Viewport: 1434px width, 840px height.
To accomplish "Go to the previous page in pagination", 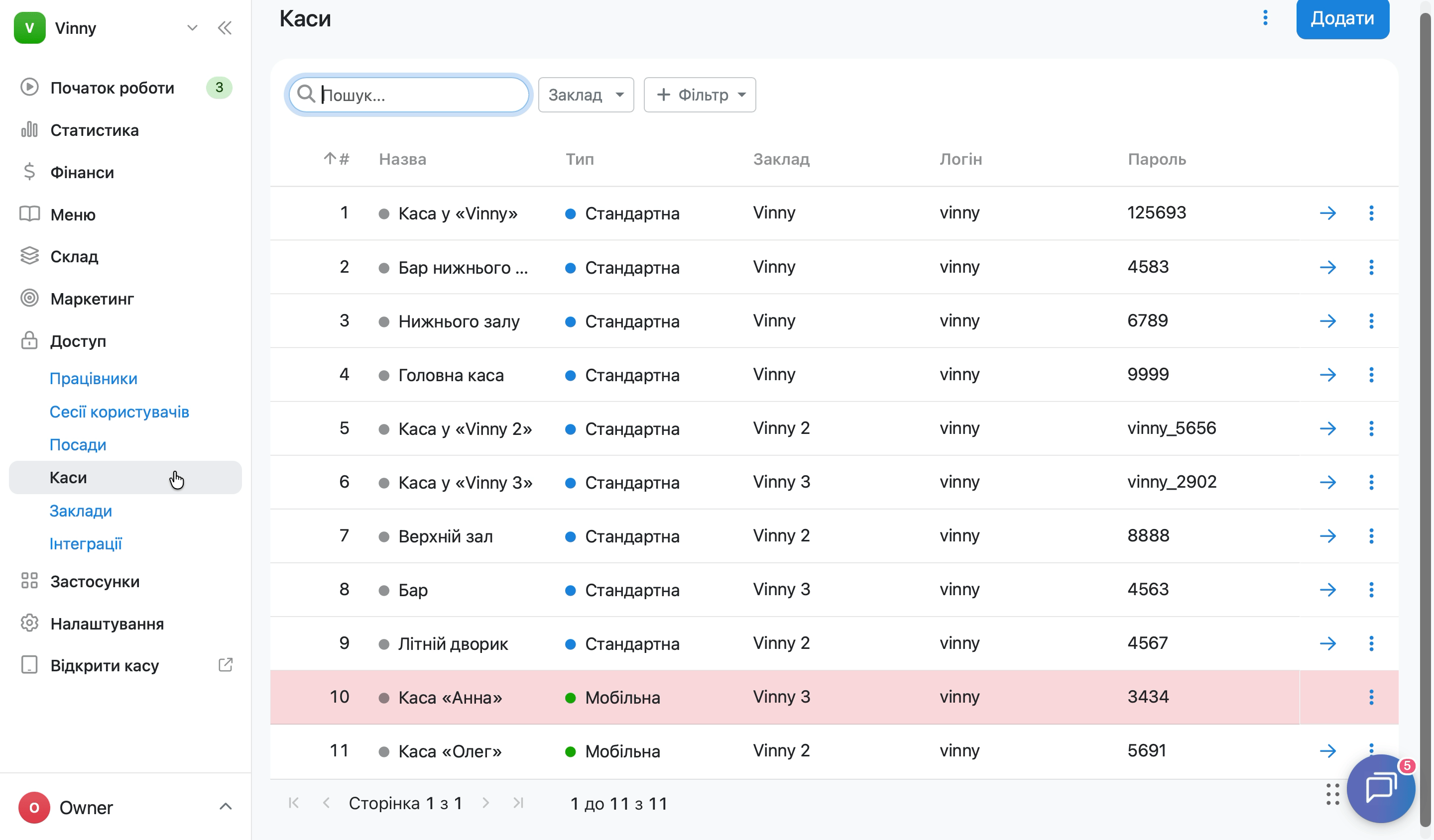I will [x=326, y=803].
